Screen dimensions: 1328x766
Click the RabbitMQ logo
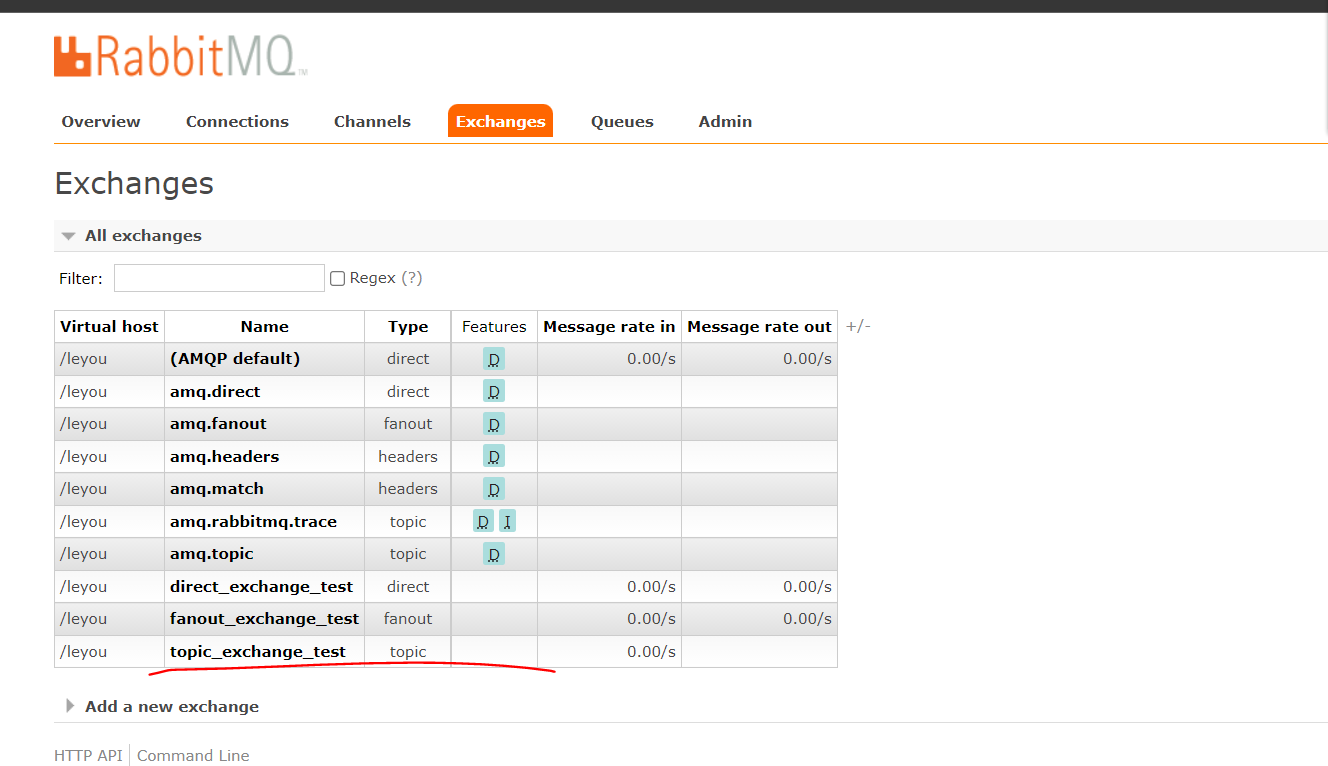pyautogui.click(x=180, y=57)
